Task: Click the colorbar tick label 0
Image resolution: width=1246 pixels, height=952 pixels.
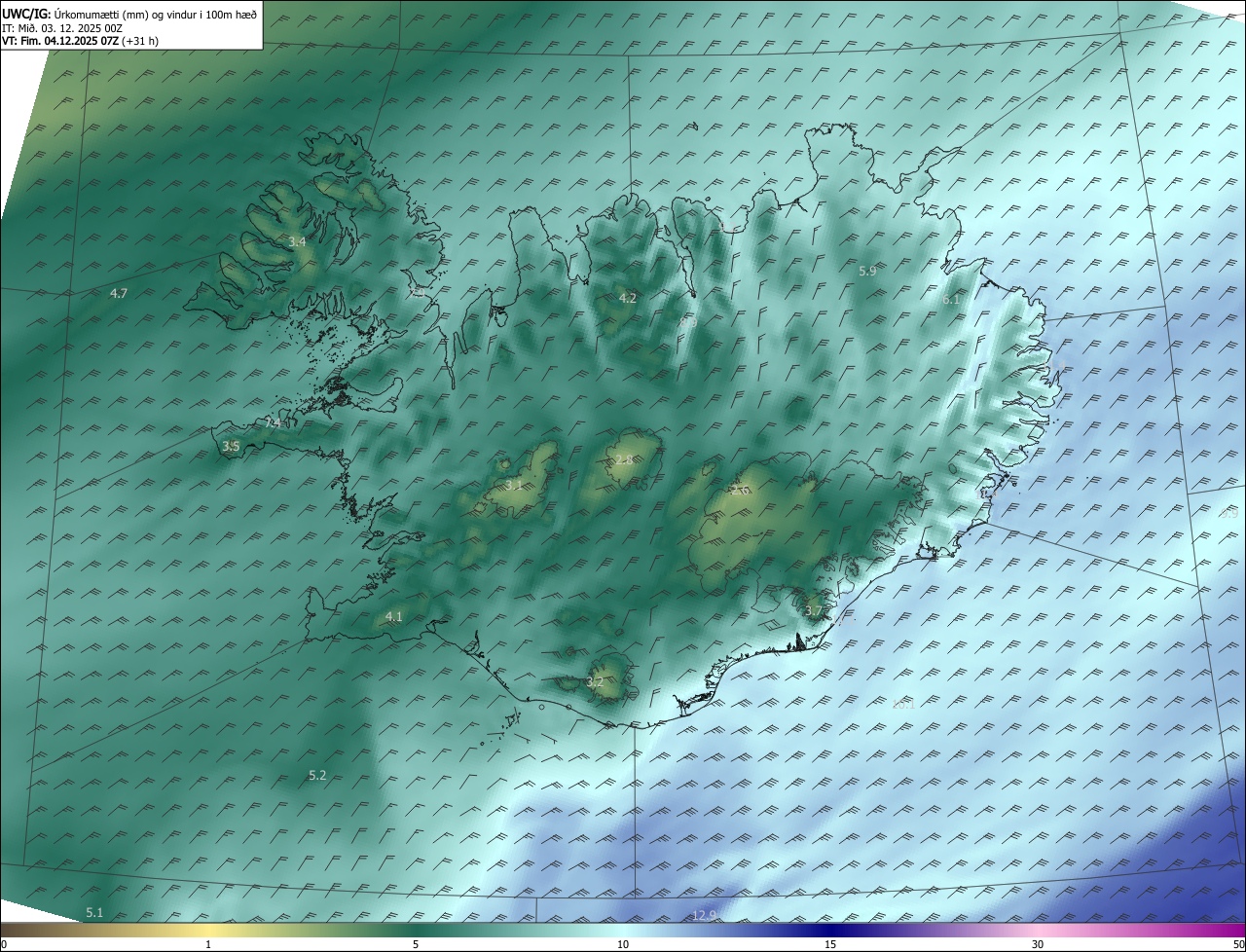Action: coord(4,944)
